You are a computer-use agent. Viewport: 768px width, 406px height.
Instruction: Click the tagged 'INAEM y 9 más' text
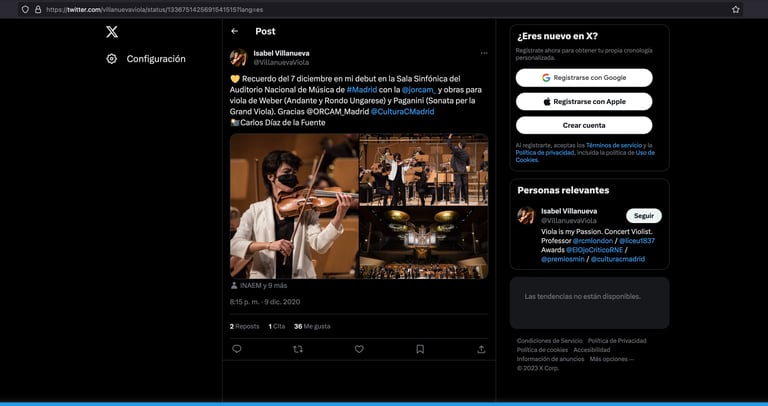pos(264,286)
